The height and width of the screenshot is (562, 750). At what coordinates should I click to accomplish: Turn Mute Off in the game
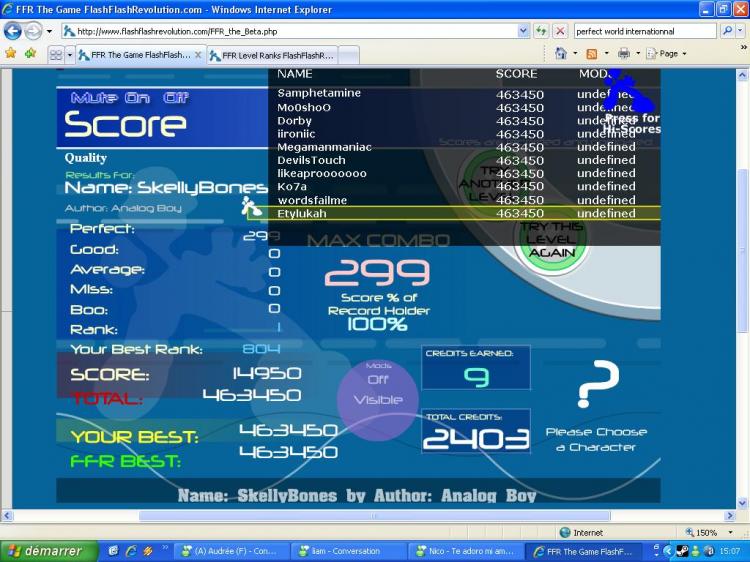pyautogui.click(x=178, y=98)
